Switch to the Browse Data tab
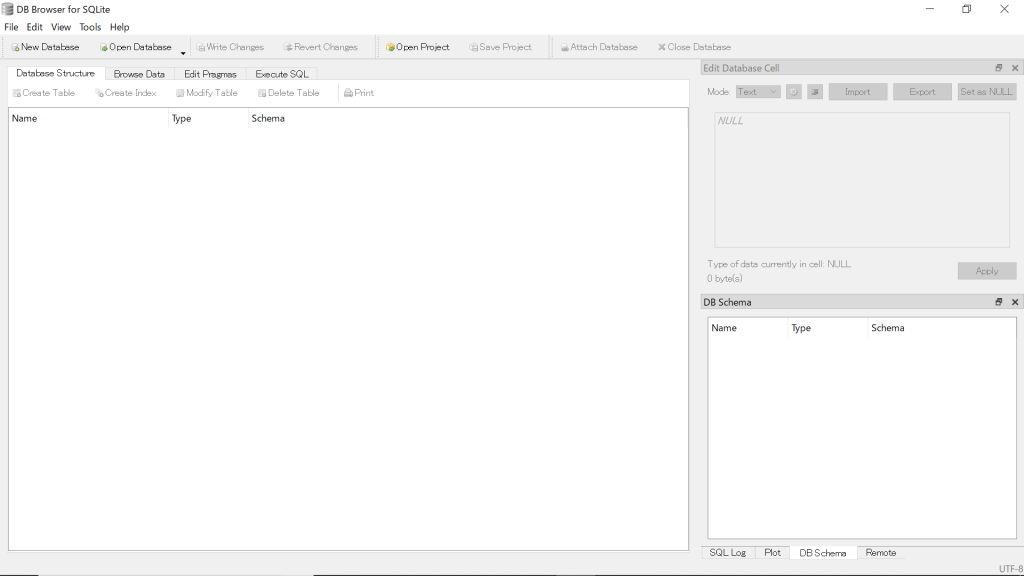Image resolution: width=1024 pixels, height=576 pixels. coord(139,74)
